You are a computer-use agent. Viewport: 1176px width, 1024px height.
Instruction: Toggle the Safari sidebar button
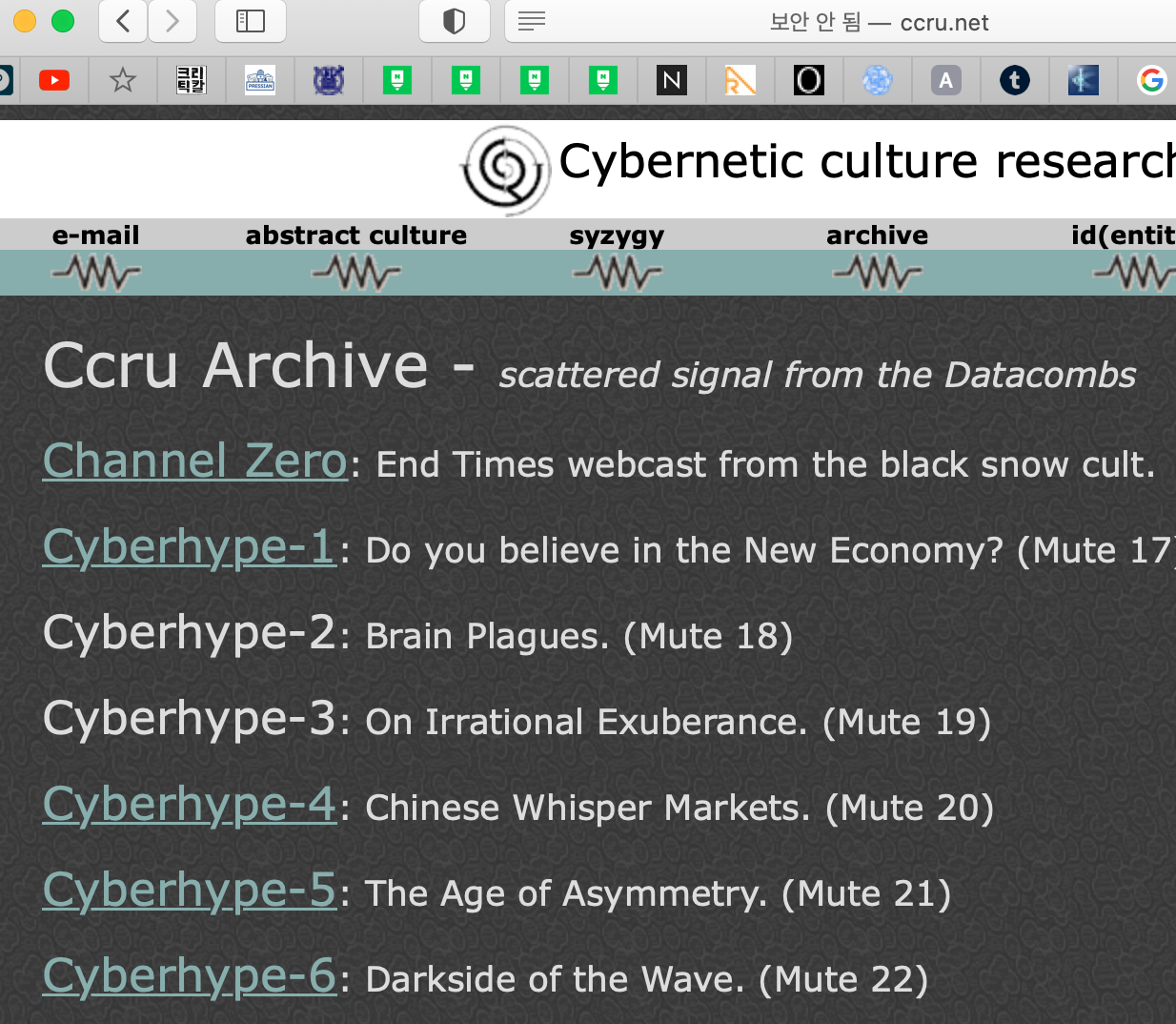[251, 21]
